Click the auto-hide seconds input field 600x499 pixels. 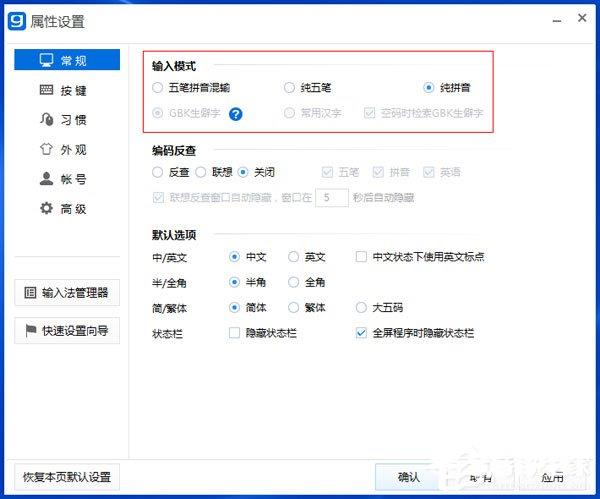click(332, 197)
